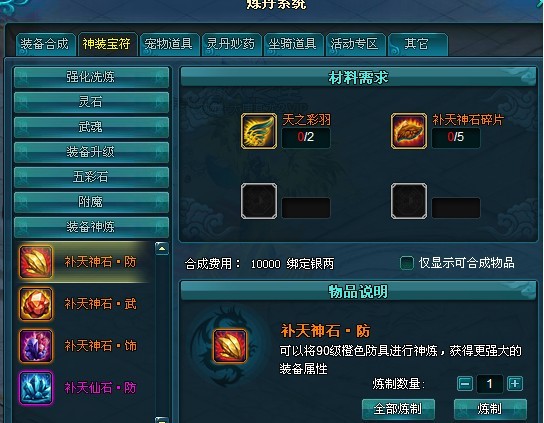Click the empty third material slot
The height and width of the screenshot is (423, 544).
259,201
